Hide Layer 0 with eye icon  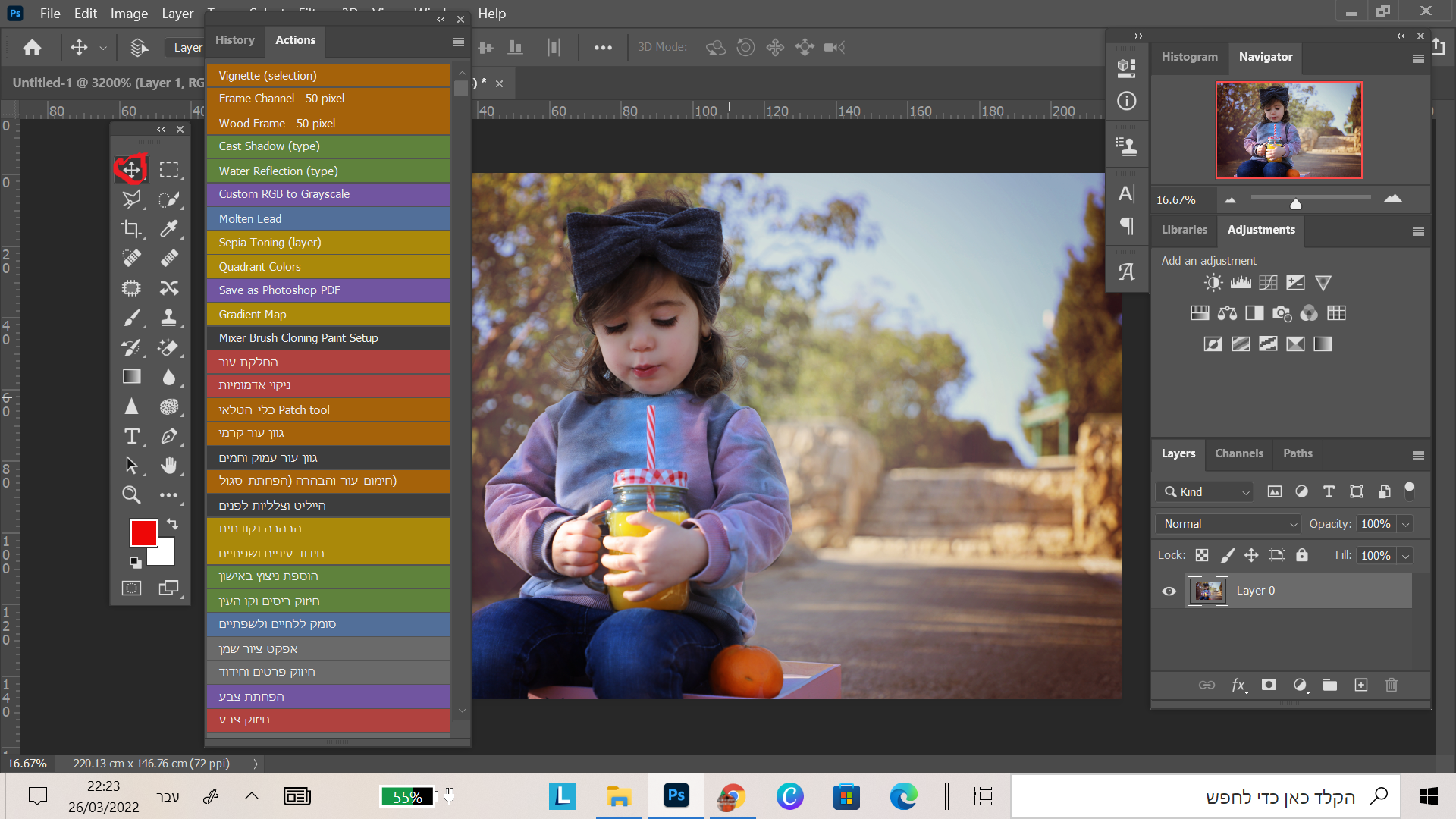click(x=1169, y=591)
